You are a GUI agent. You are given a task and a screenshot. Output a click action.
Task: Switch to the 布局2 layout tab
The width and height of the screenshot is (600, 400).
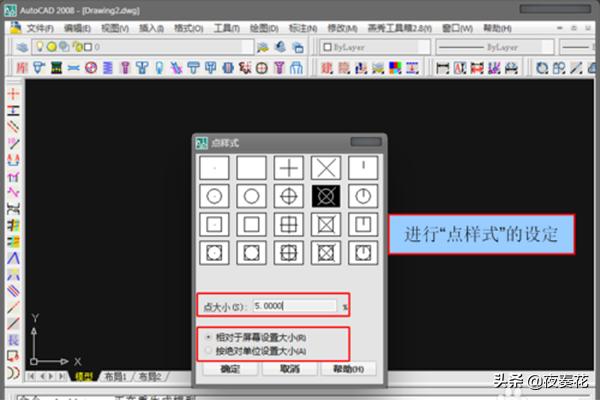click(x=150, y=377)
